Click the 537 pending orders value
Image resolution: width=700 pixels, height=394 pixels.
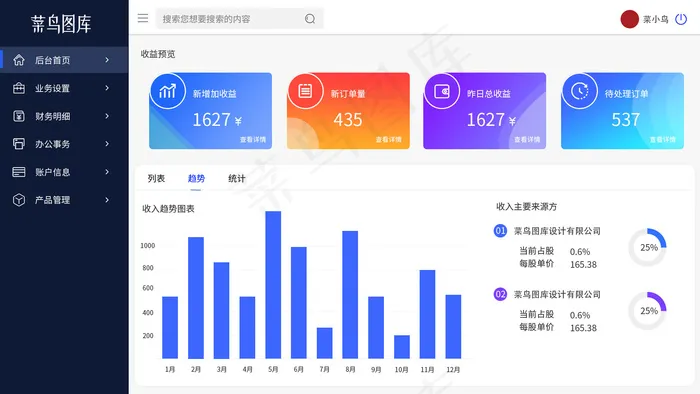625,120
